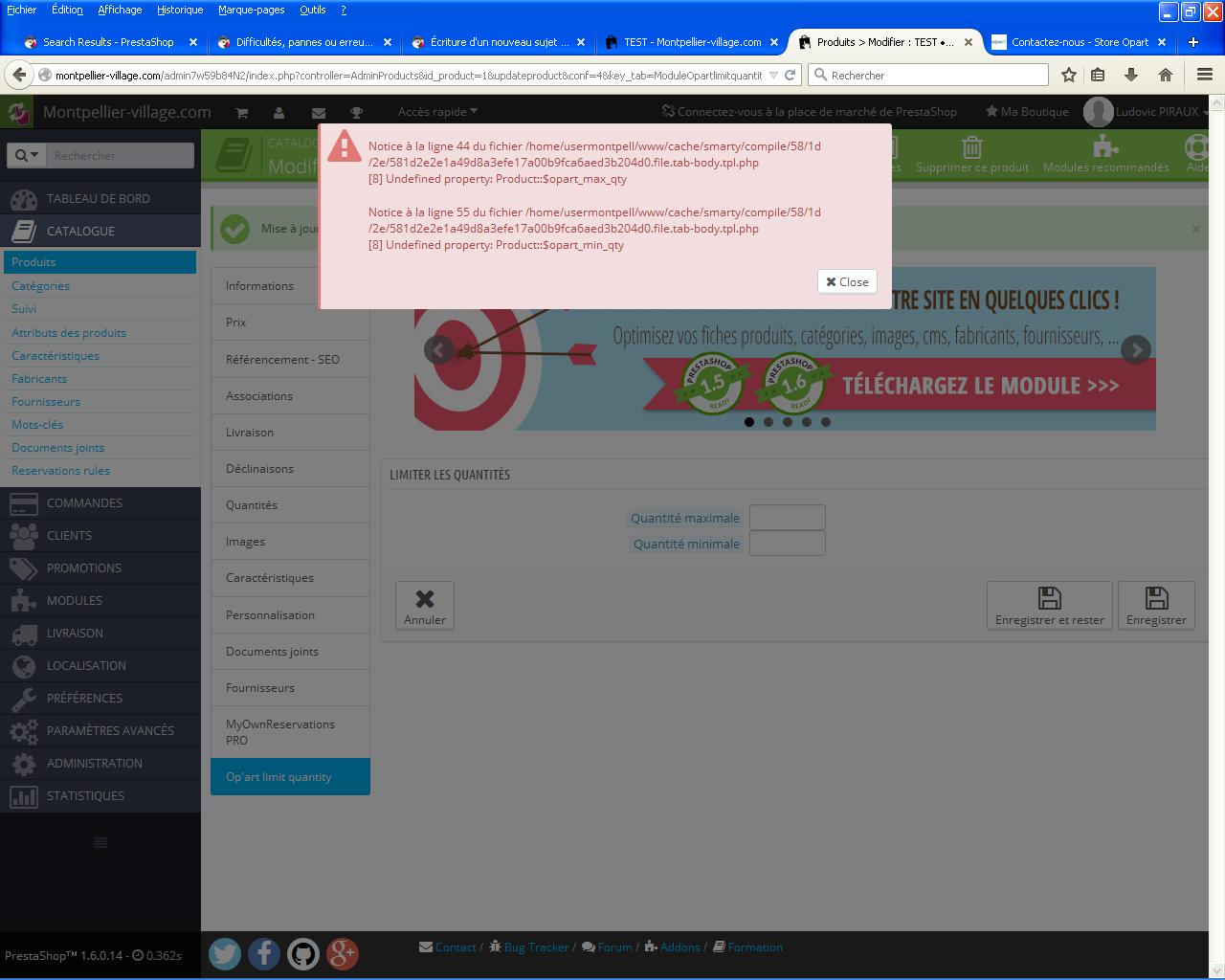Select the first banner carousel dot
1225x980 pixels.
(749, 421)
